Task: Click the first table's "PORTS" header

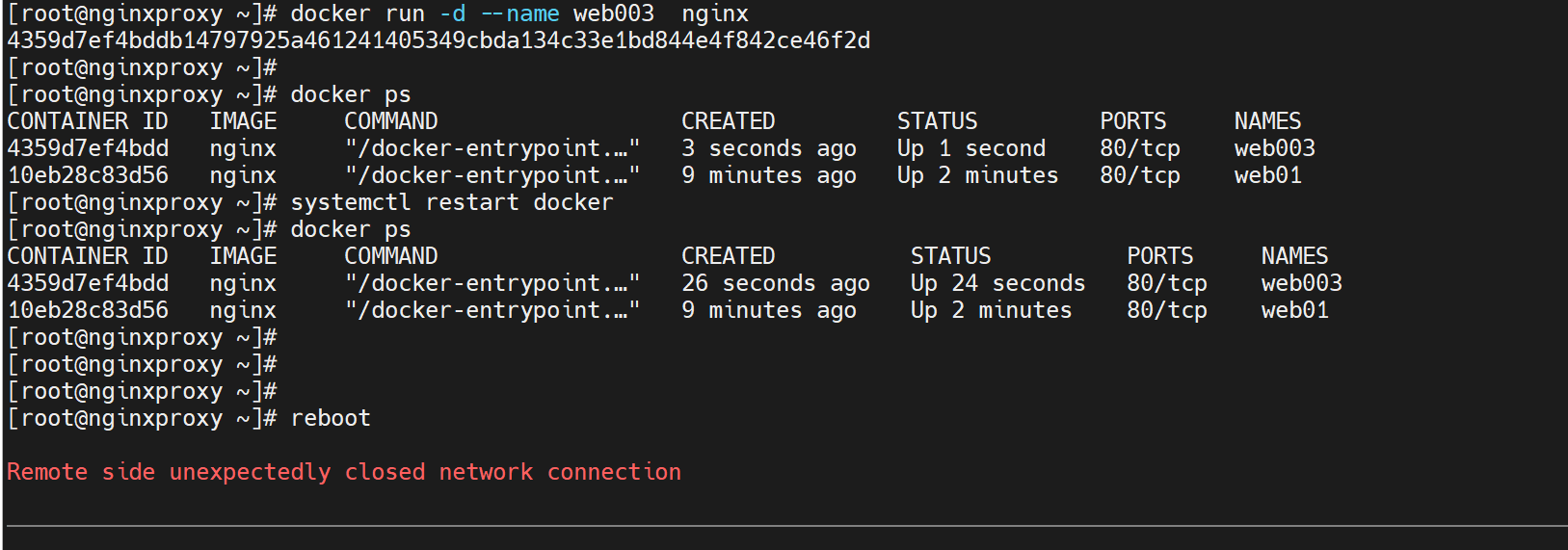Action: pos(1132,121)
